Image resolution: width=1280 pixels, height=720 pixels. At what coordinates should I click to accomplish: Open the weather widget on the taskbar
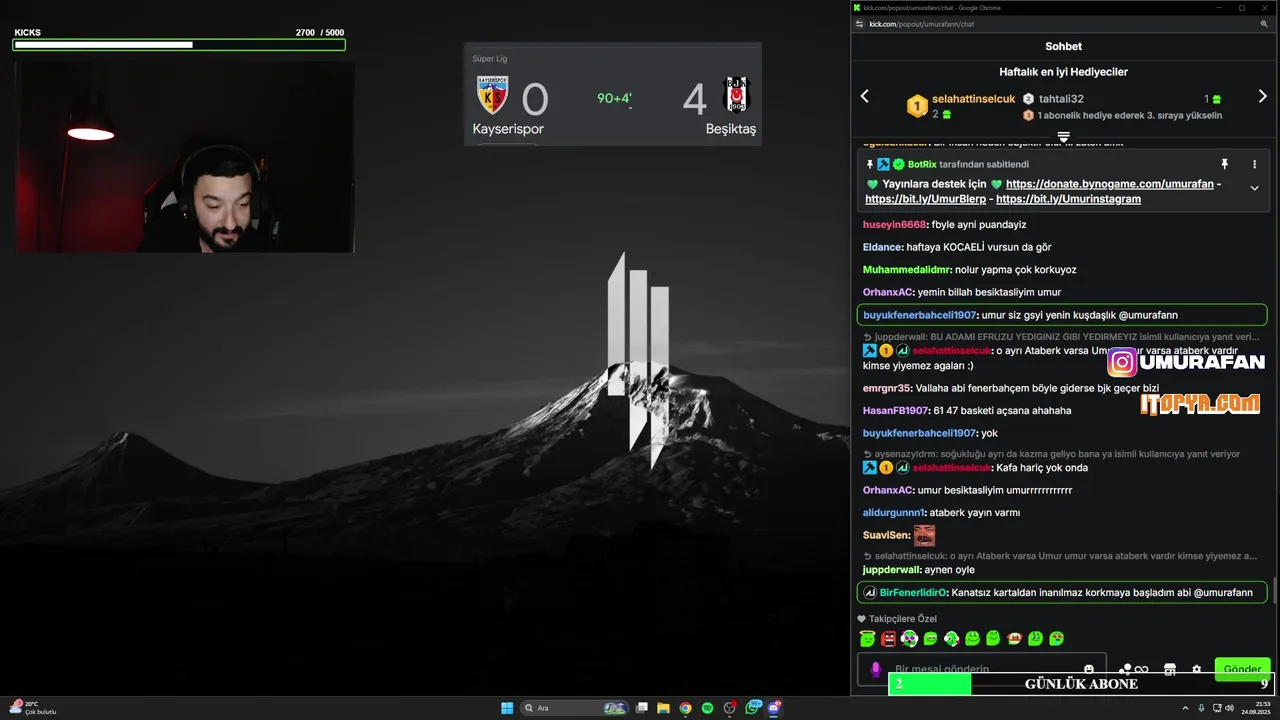click(x=33, y=708)
